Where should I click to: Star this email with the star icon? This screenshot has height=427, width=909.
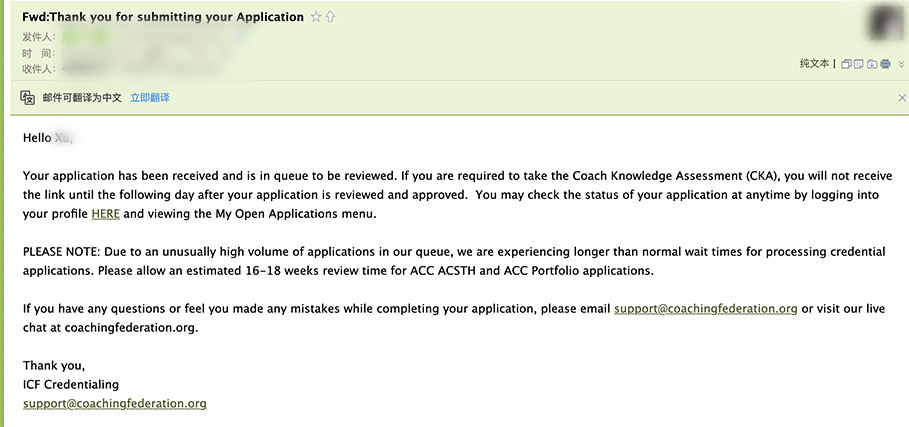pyautogui.click(x=316, y=17)
